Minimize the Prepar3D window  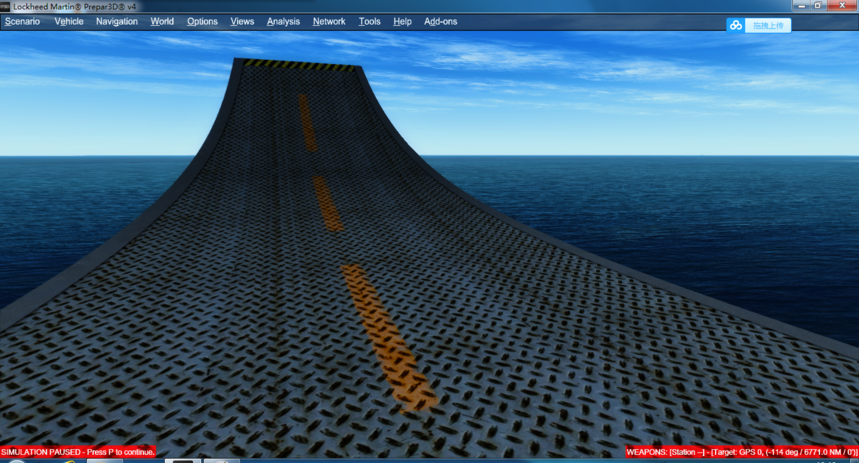click(x=802, y=5)
